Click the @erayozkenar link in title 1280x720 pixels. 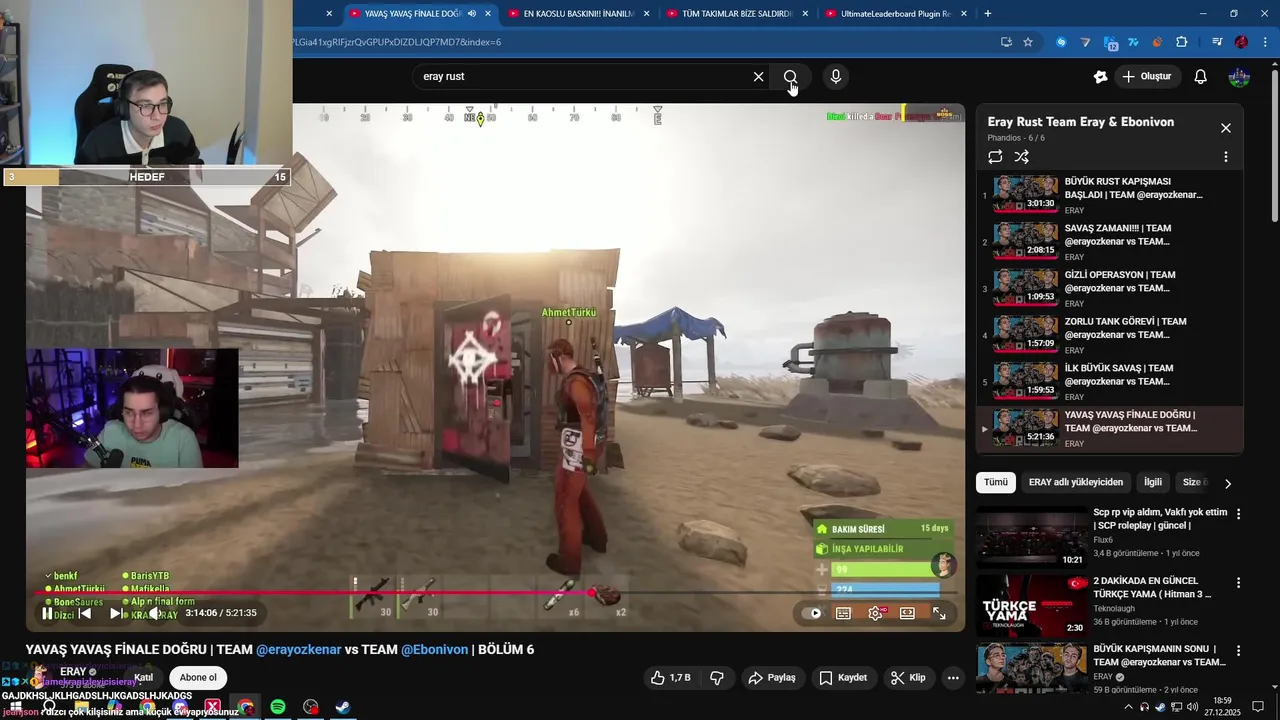(x=298, y=650)
